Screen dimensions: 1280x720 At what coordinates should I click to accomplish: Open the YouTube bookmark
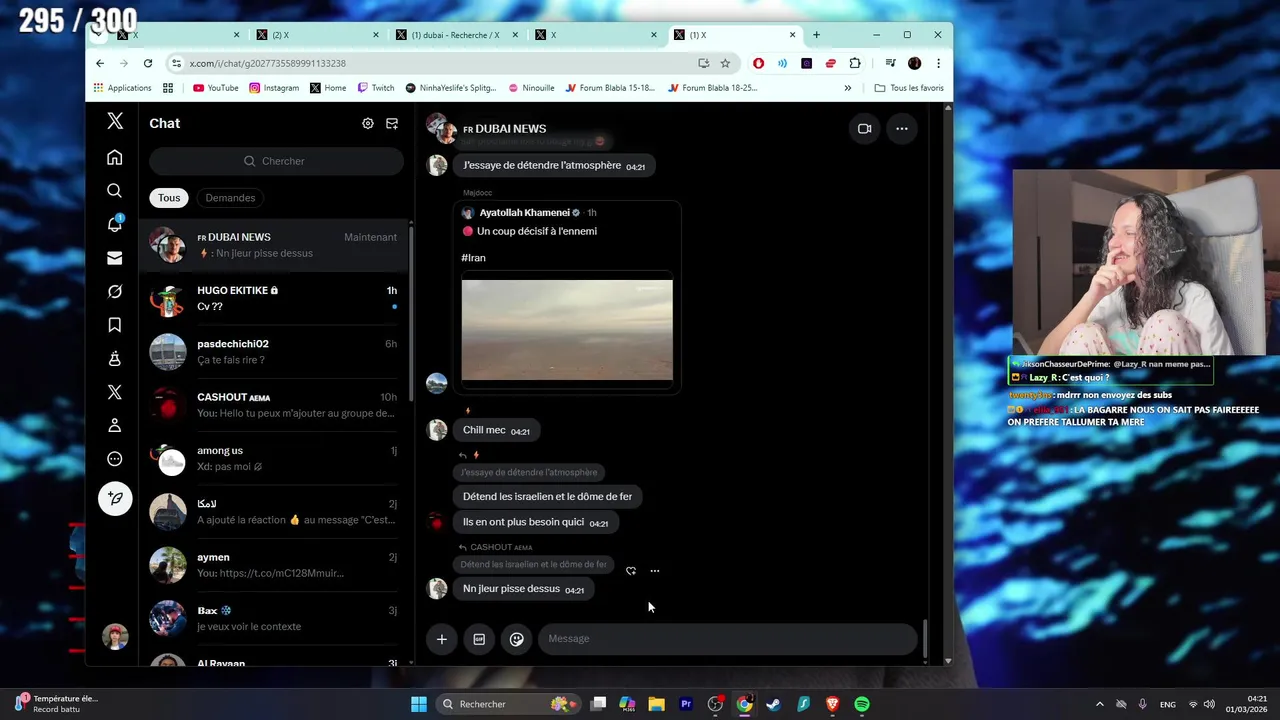(x=215, y=88)
